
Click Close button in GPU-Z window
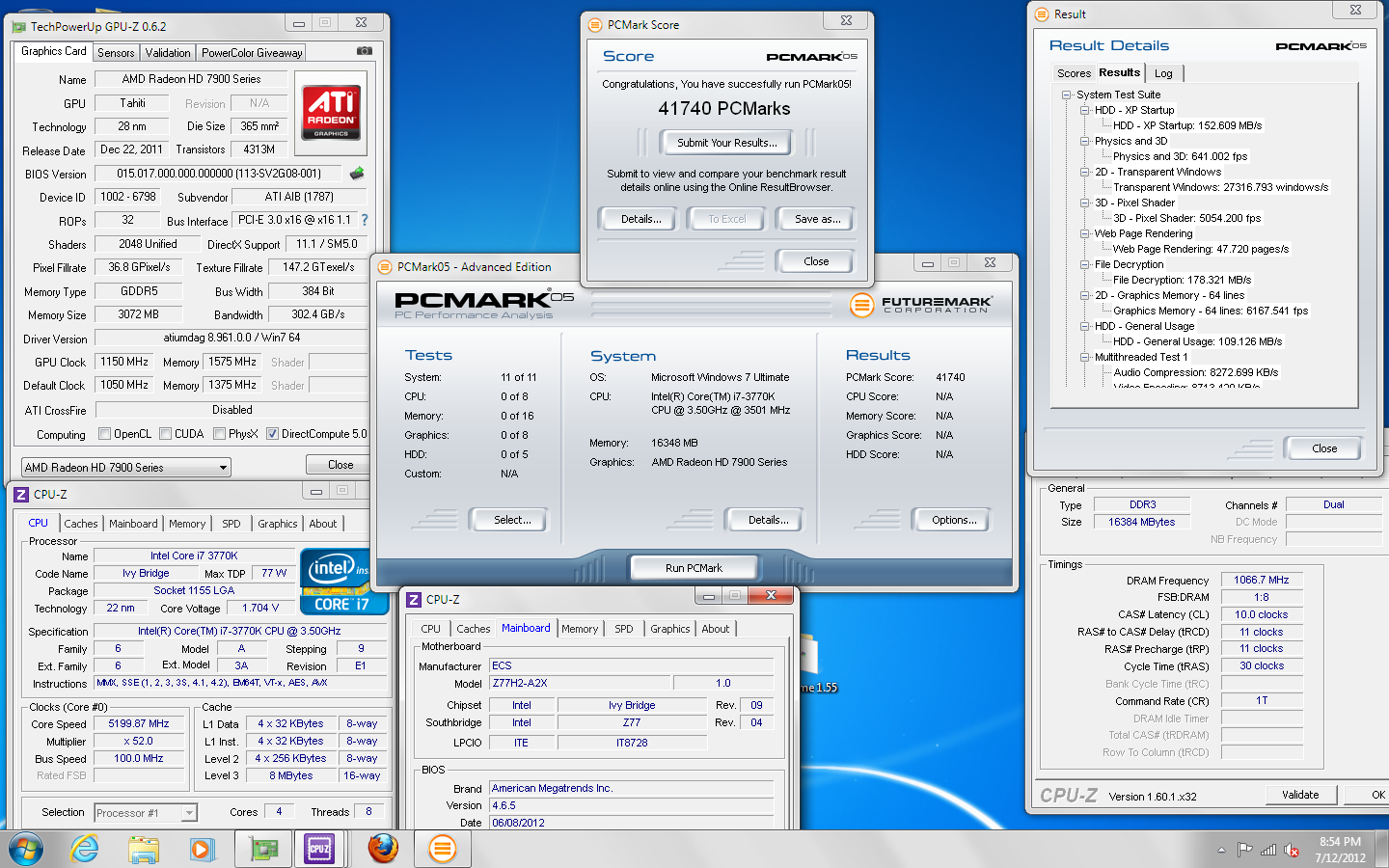click(340, 465)
